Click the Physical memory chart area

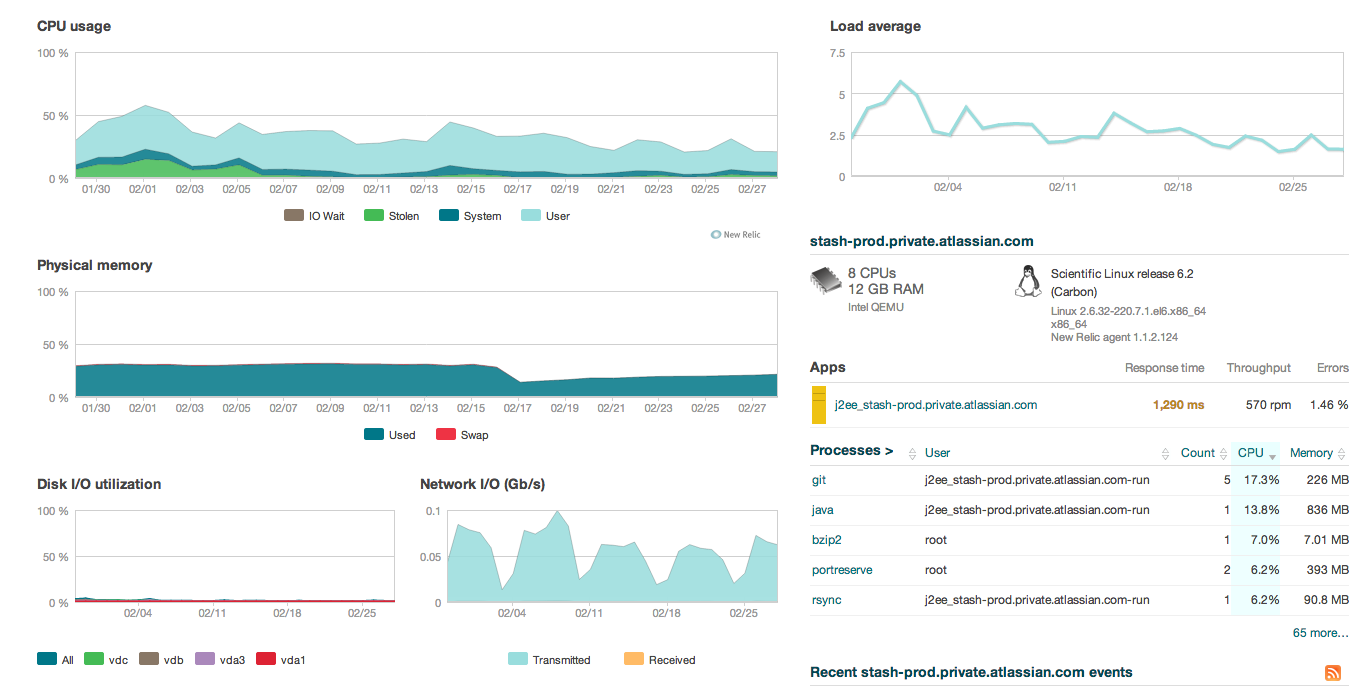click(x=427, y=345)
